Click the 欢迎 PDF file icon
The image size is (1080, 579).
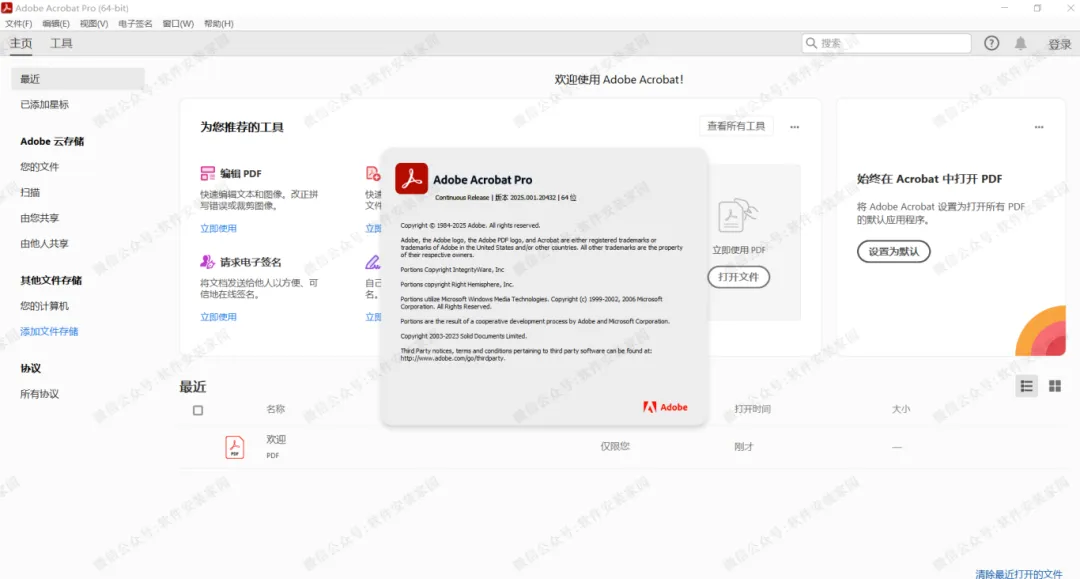[234, 447]
